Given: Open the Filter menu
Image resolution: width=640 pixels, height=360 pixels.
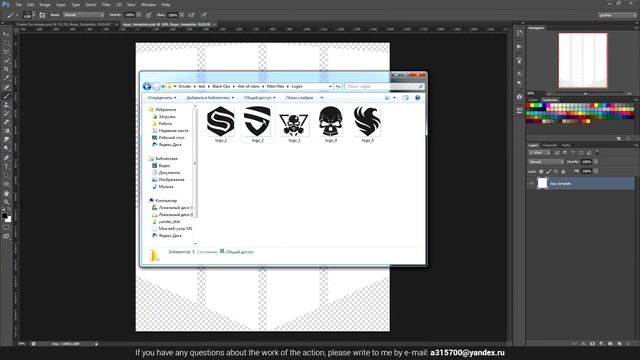Looking at the screenshot, I should tap(106, 4).
